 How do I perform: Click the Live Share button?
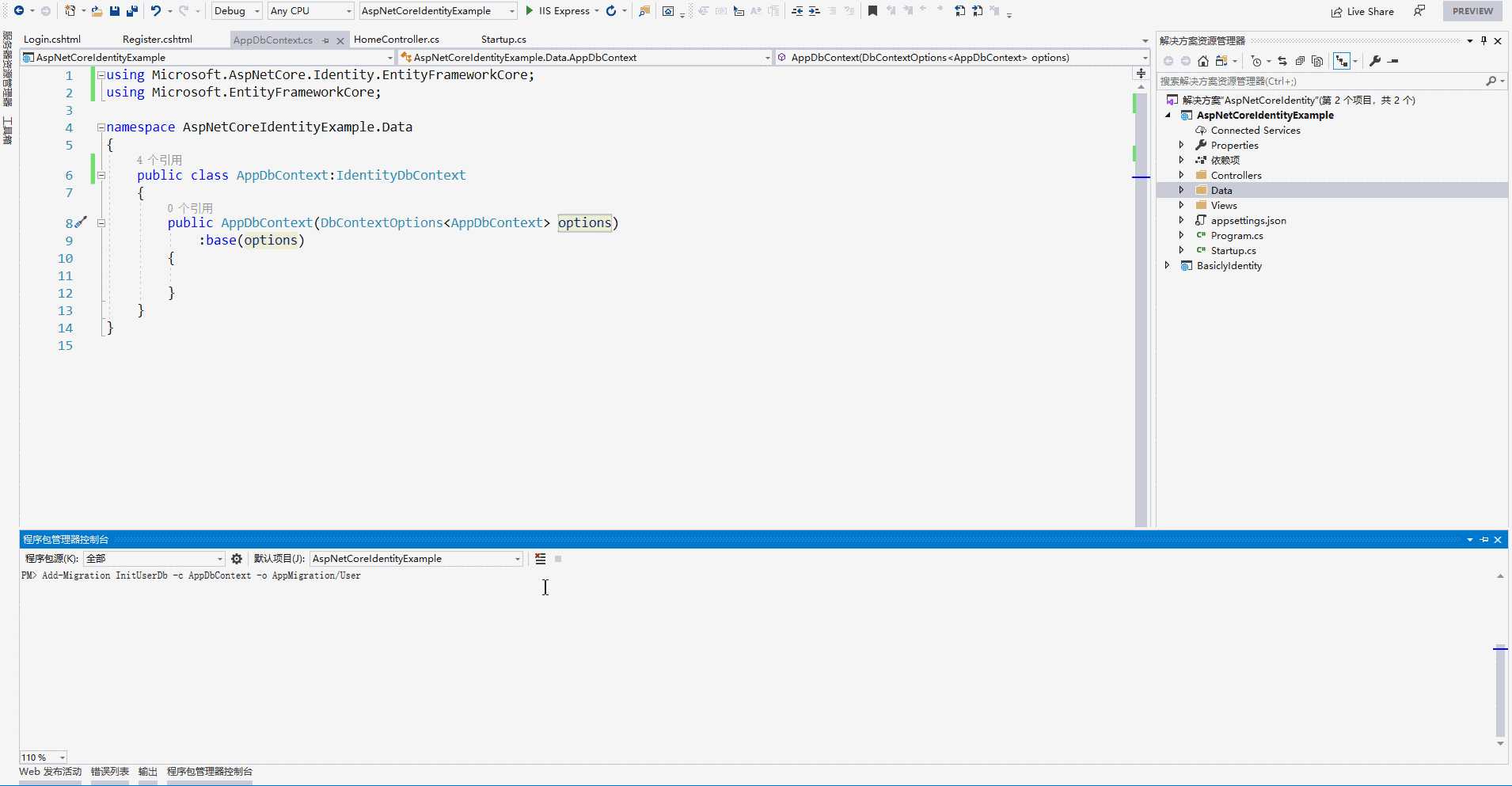(1362, 11)
